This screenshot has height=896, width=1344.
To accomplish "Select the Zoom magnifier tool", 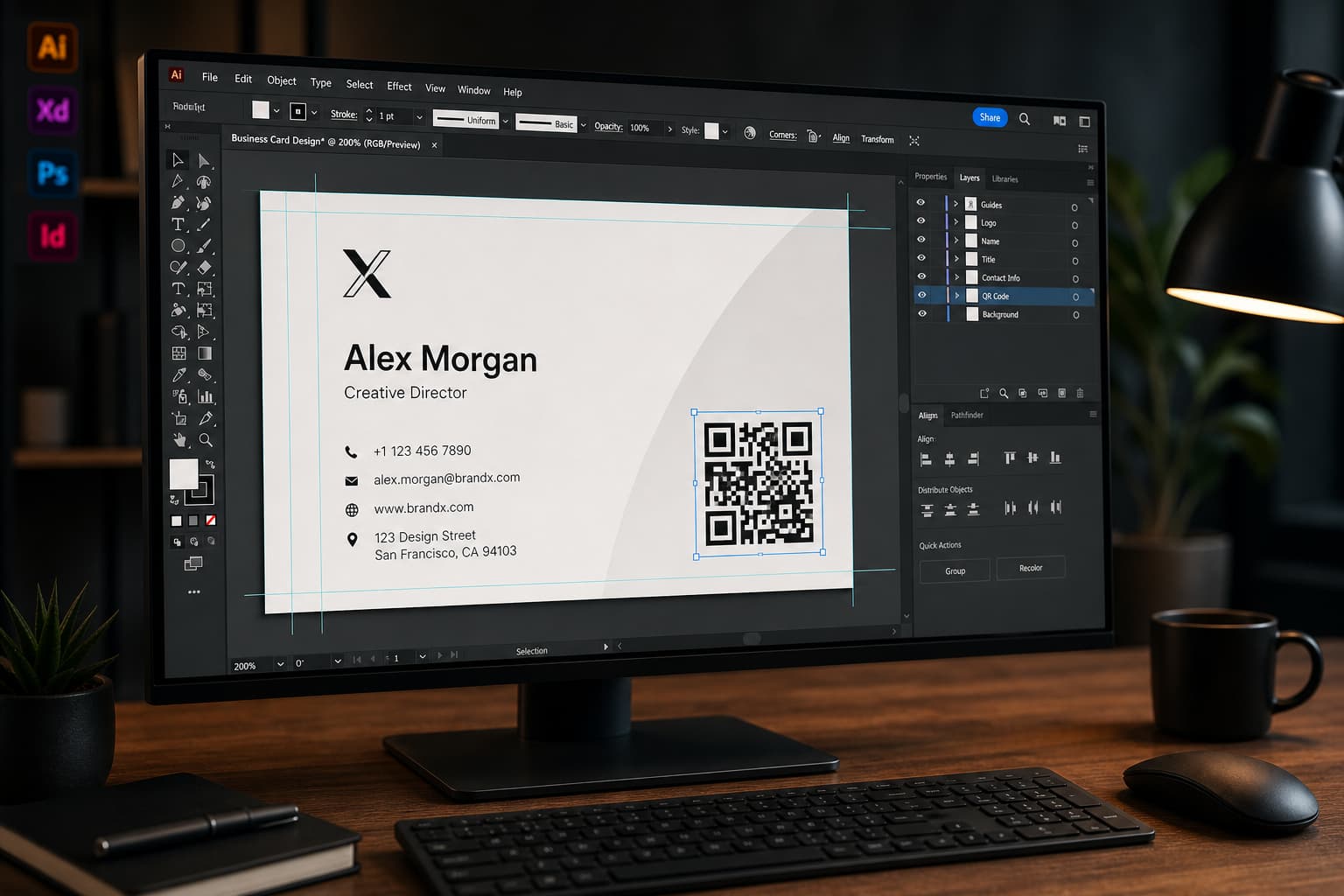I will pyautogui.click(x=206, y=440).
